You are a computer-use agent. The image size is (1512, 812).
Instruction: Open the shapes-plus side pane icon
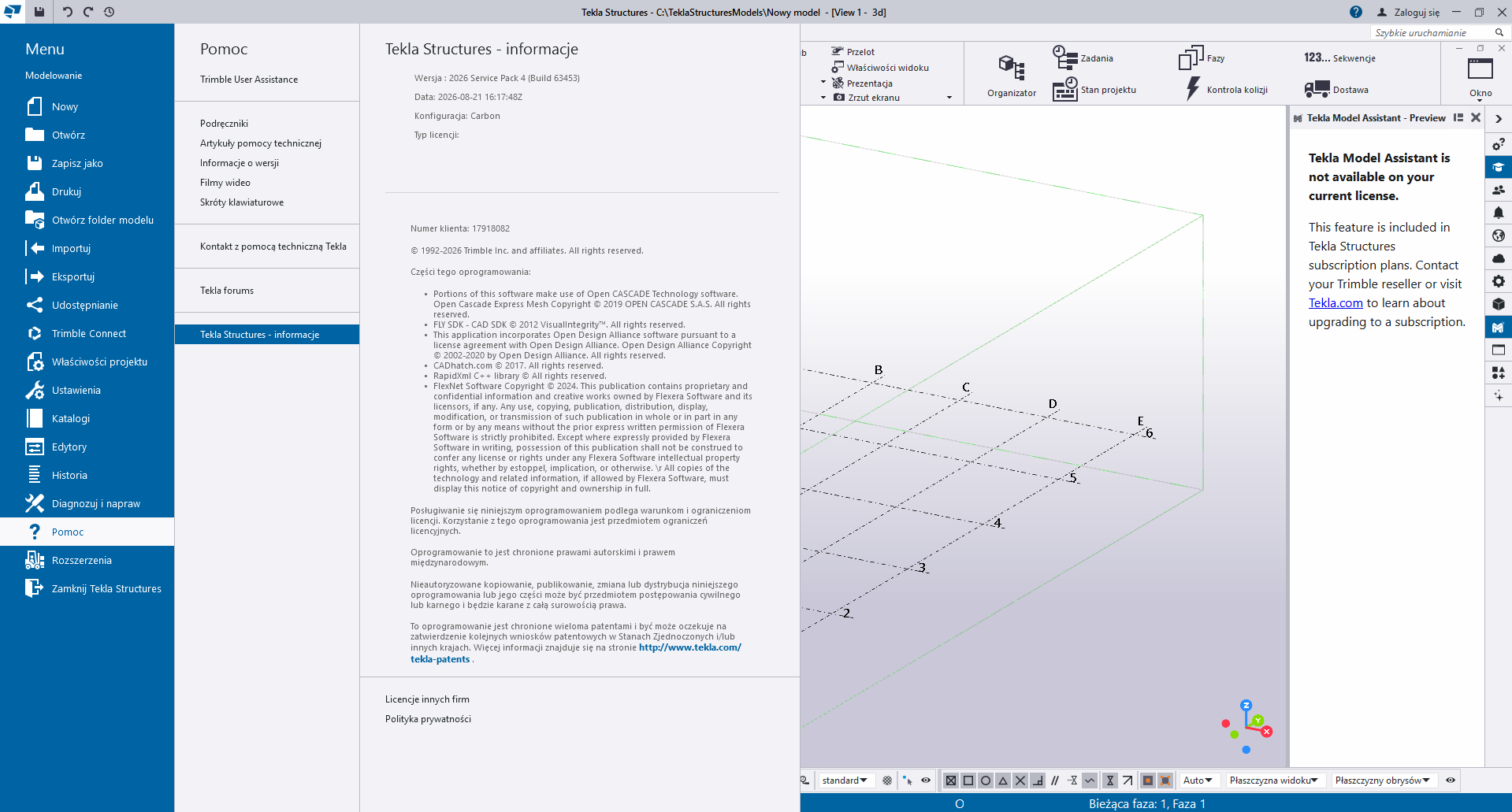[x=1499, y=373]
